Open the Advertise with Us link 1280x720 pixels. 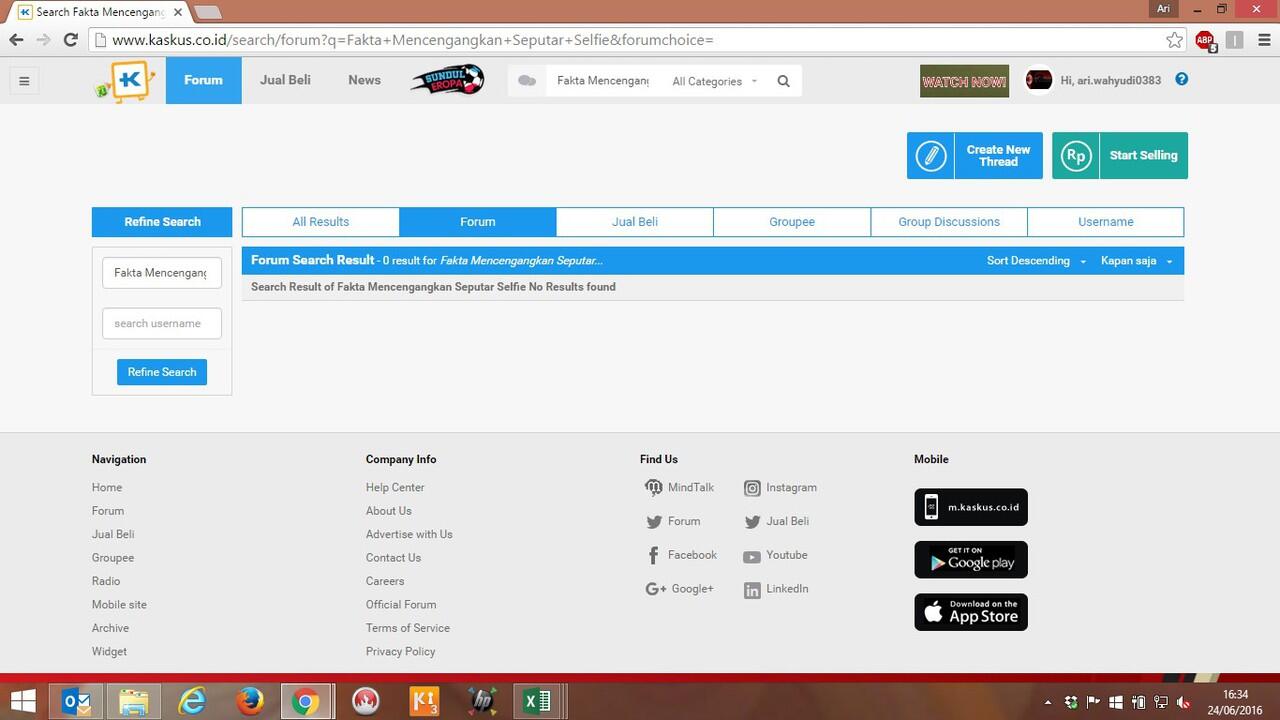[409, 534]
